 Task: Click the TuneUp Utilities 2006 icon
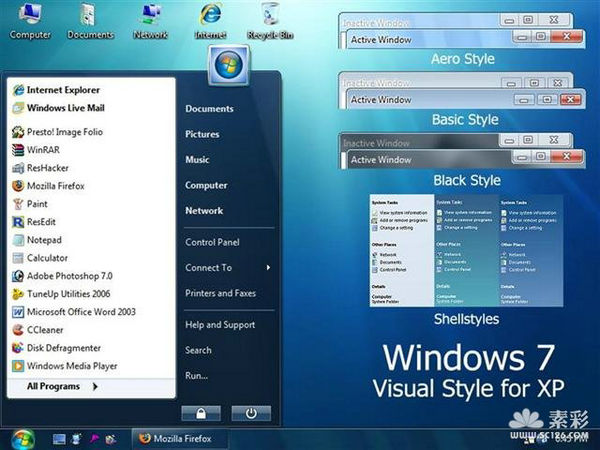coord(18,294)
